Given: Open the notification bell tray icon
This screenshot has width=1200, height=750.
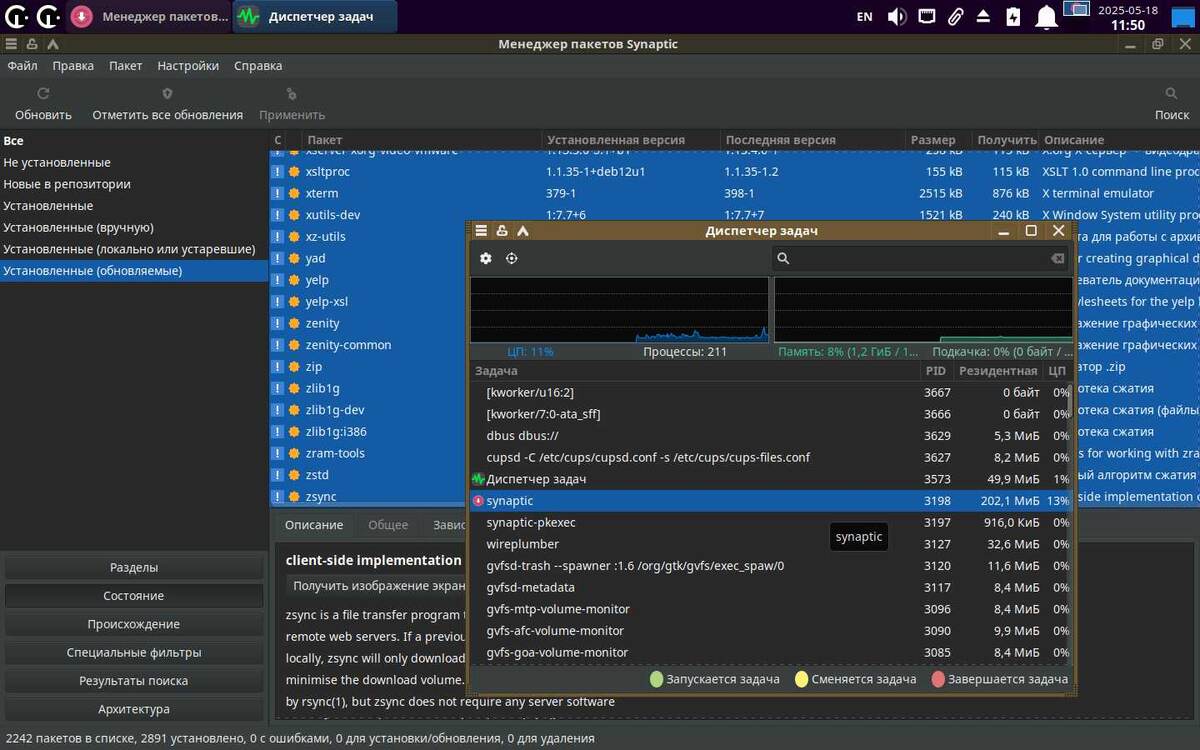Looking at the screenshot, I should tap(1046, 16).
